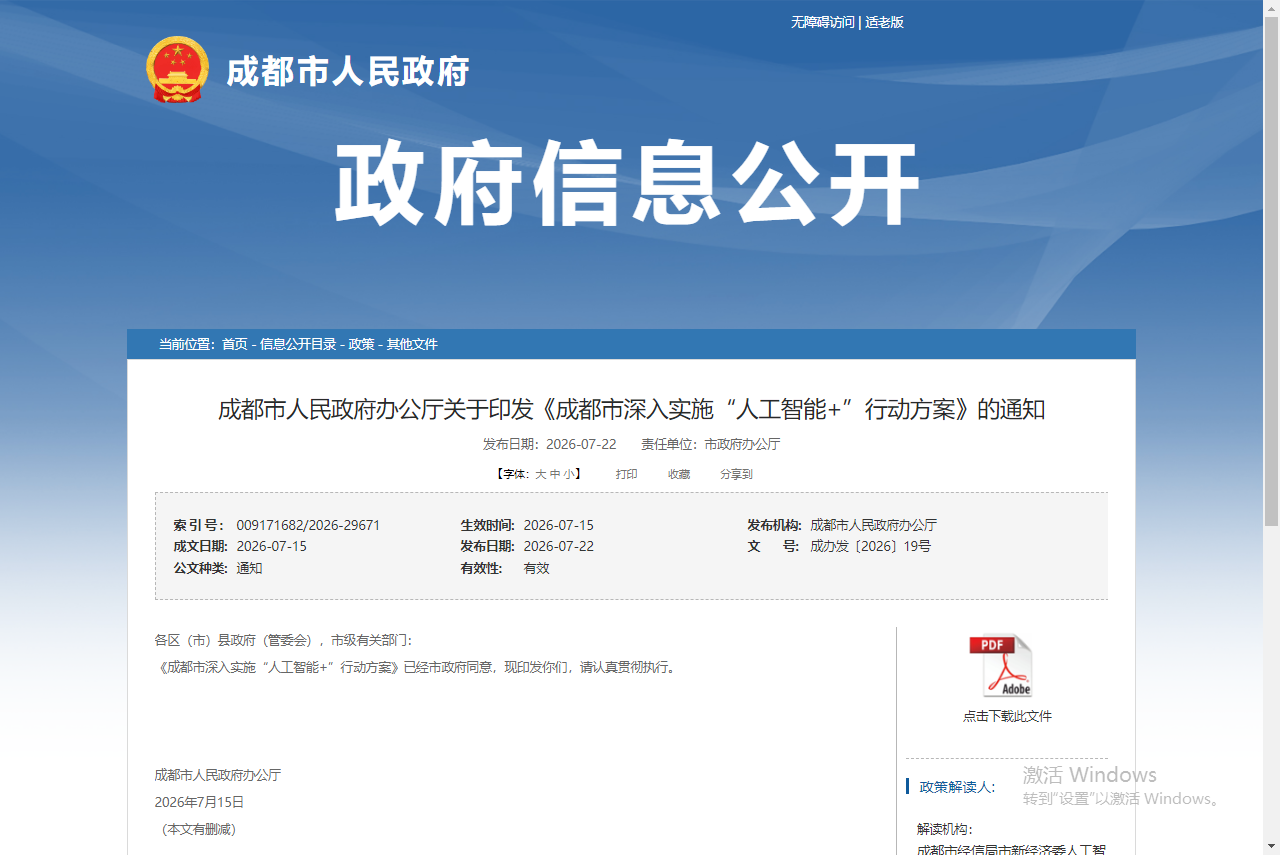Click 发布机构 value 成都市人民政府办公厅

point(873,525)
